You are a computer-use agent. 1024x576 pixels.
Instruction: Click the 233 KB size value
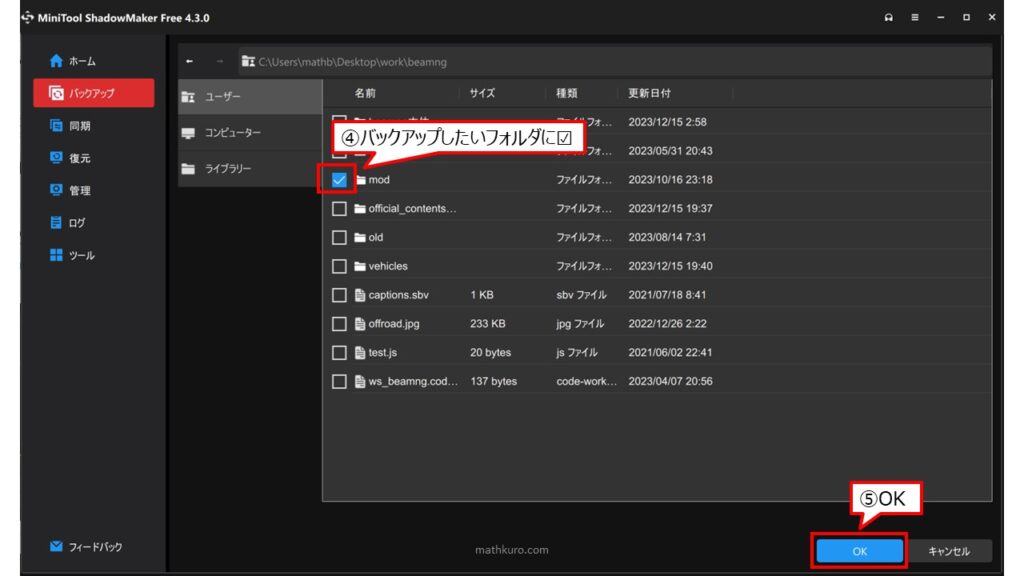click(x=488, y=324)
